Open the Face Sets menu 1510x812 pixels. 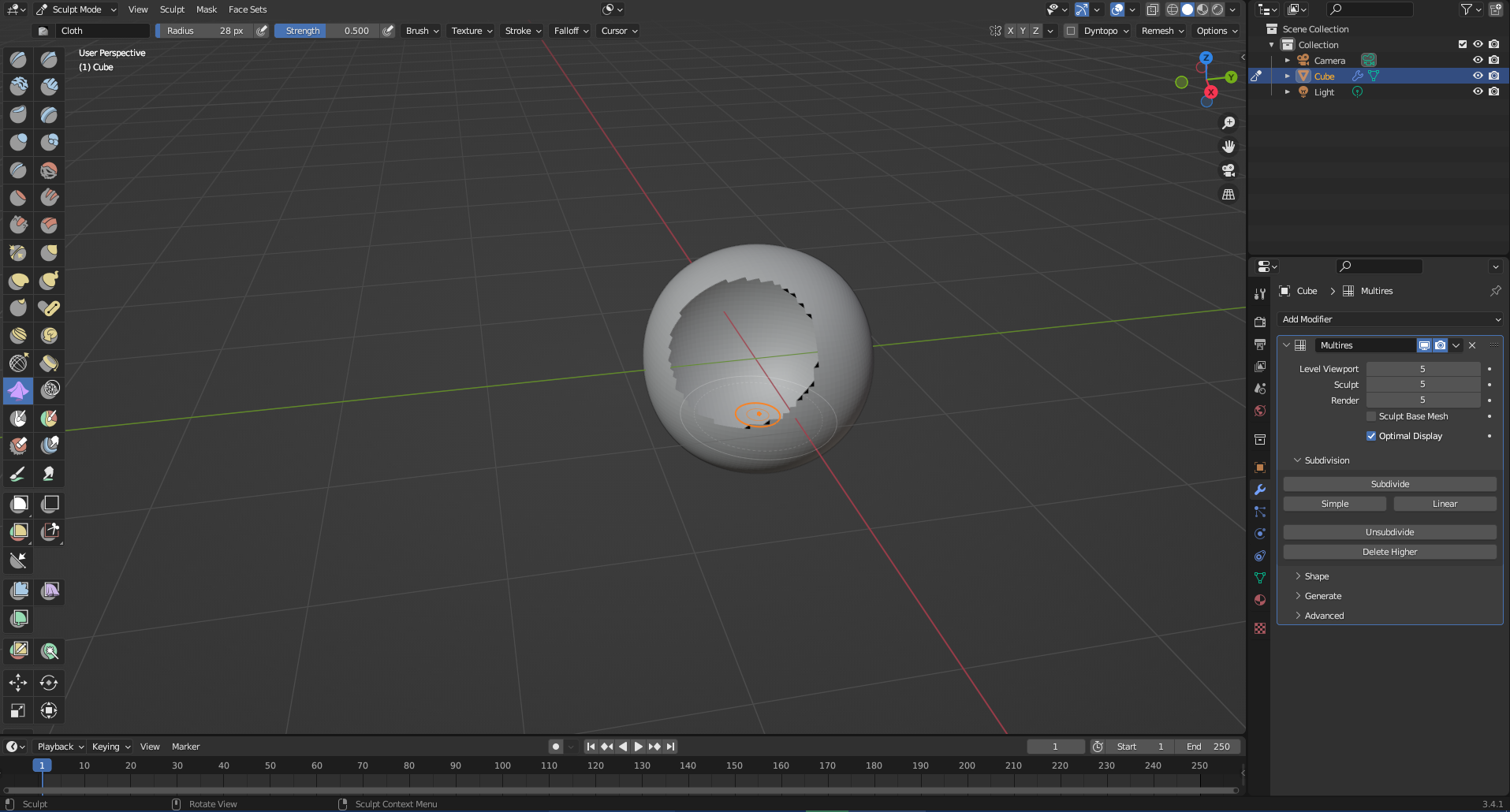(248, 9)
